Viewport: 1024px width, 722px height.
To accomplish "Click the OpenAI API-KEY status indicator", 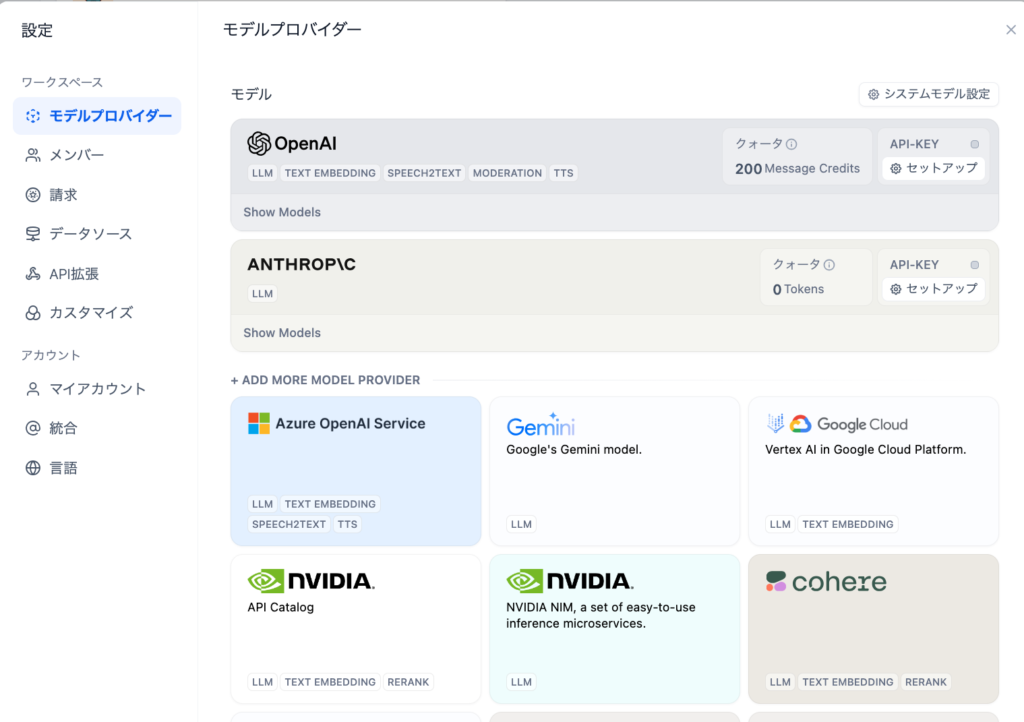I will (x=974, y=144).
